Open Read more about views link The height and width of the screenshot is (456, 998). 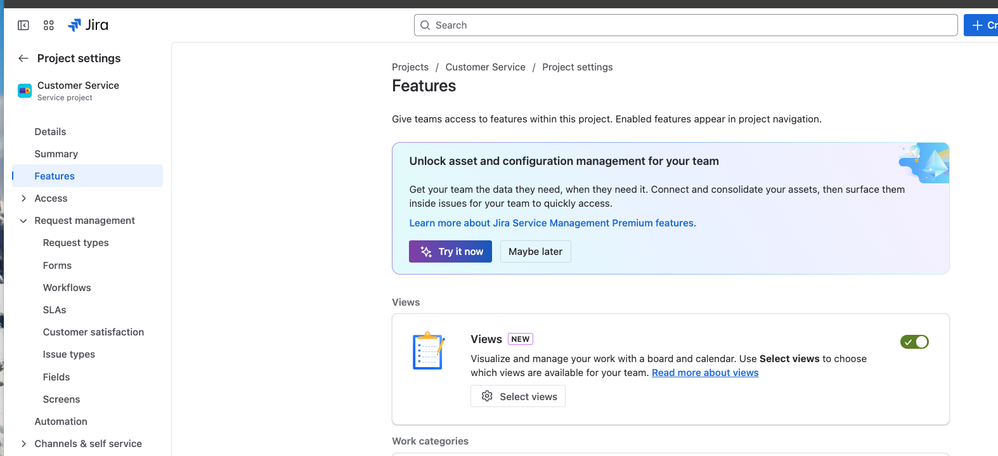click(705, 373)
